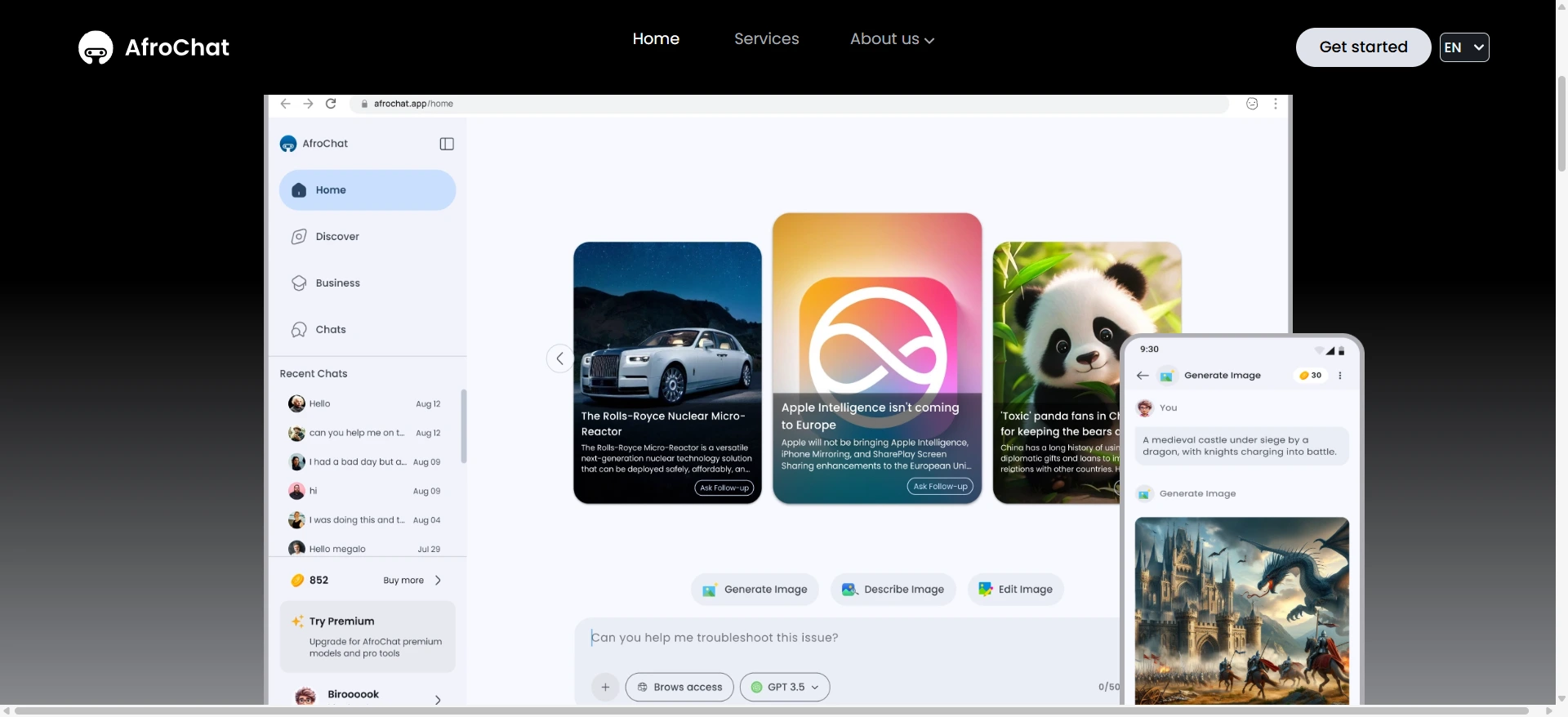Expand the About us menu

892,38
